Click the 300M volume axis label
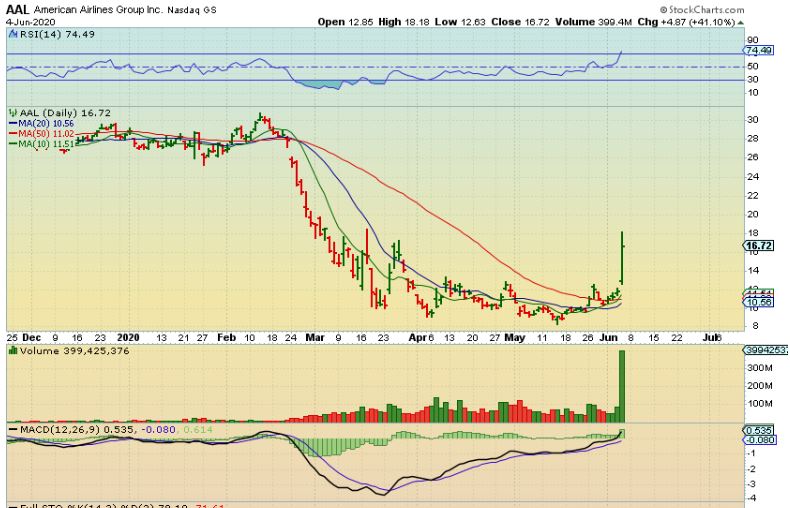 click(x=760, y=368)
